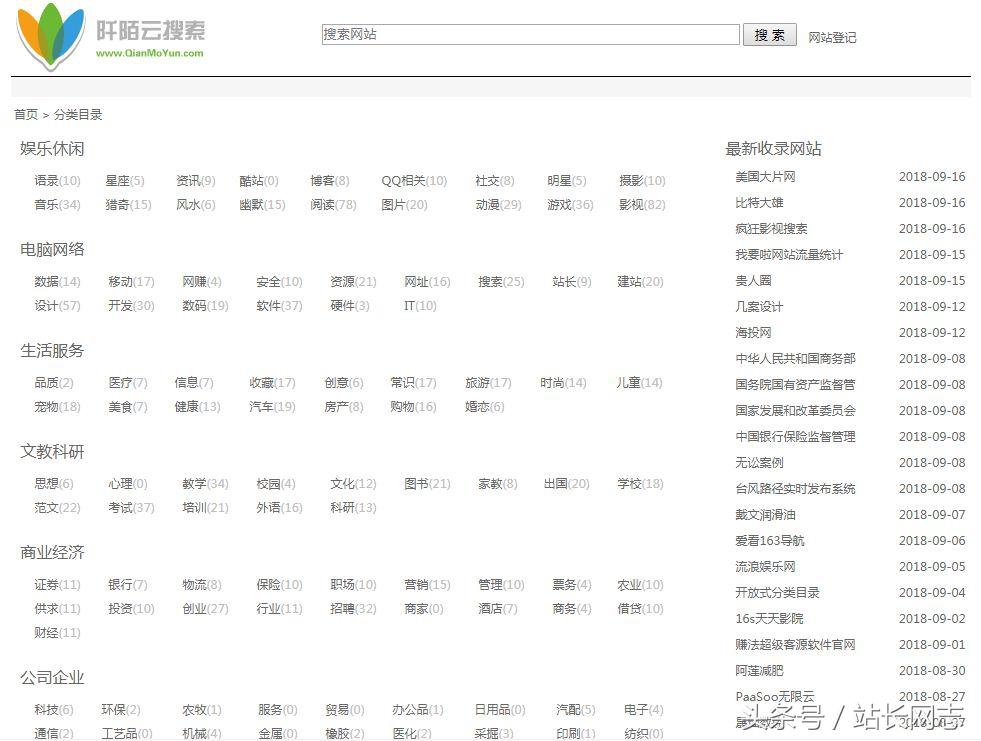
Task: Open 宠物(18) category
Action: 58,407
